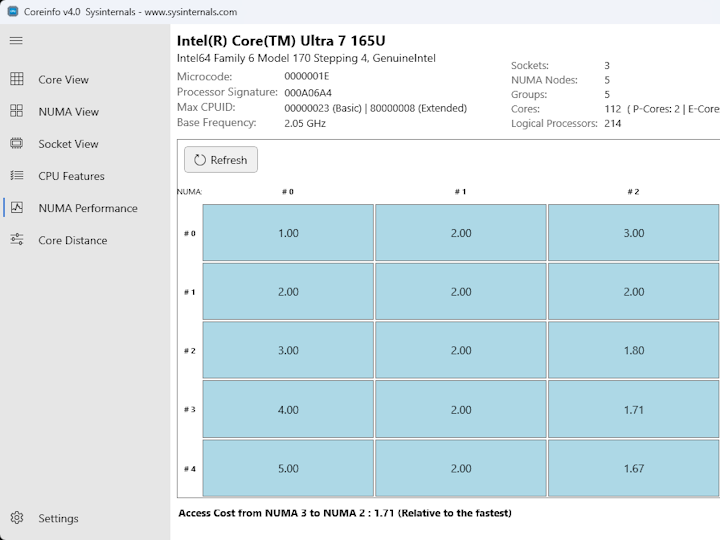
Task: Select the 1.67 cost cell
Action: tap(634, 468)
